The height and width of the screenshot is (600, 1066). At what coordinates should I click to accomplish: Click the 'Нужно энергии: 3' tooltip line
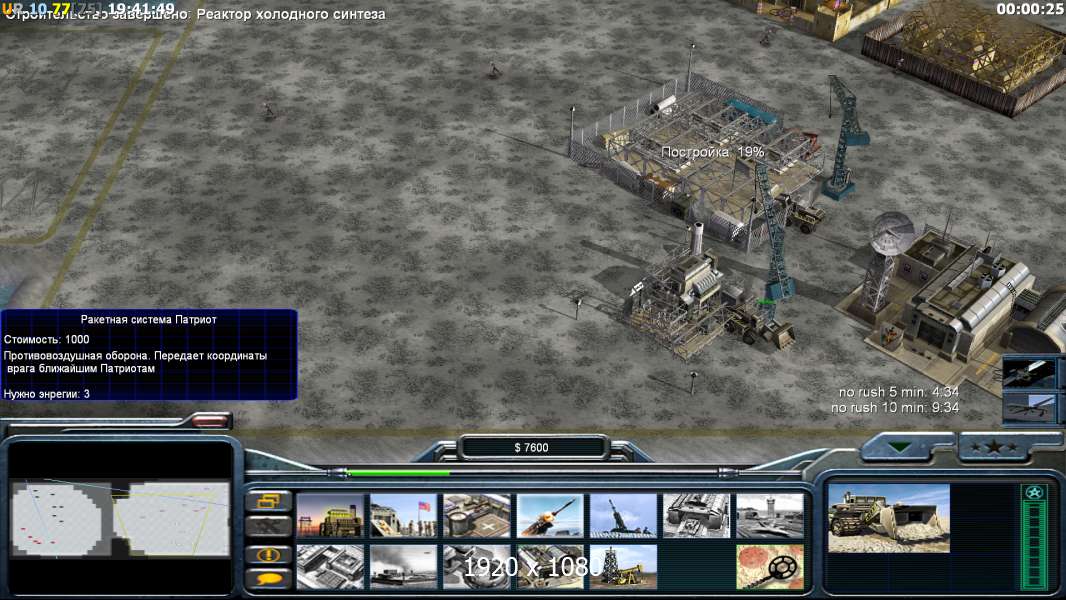[x=46, y=394]
